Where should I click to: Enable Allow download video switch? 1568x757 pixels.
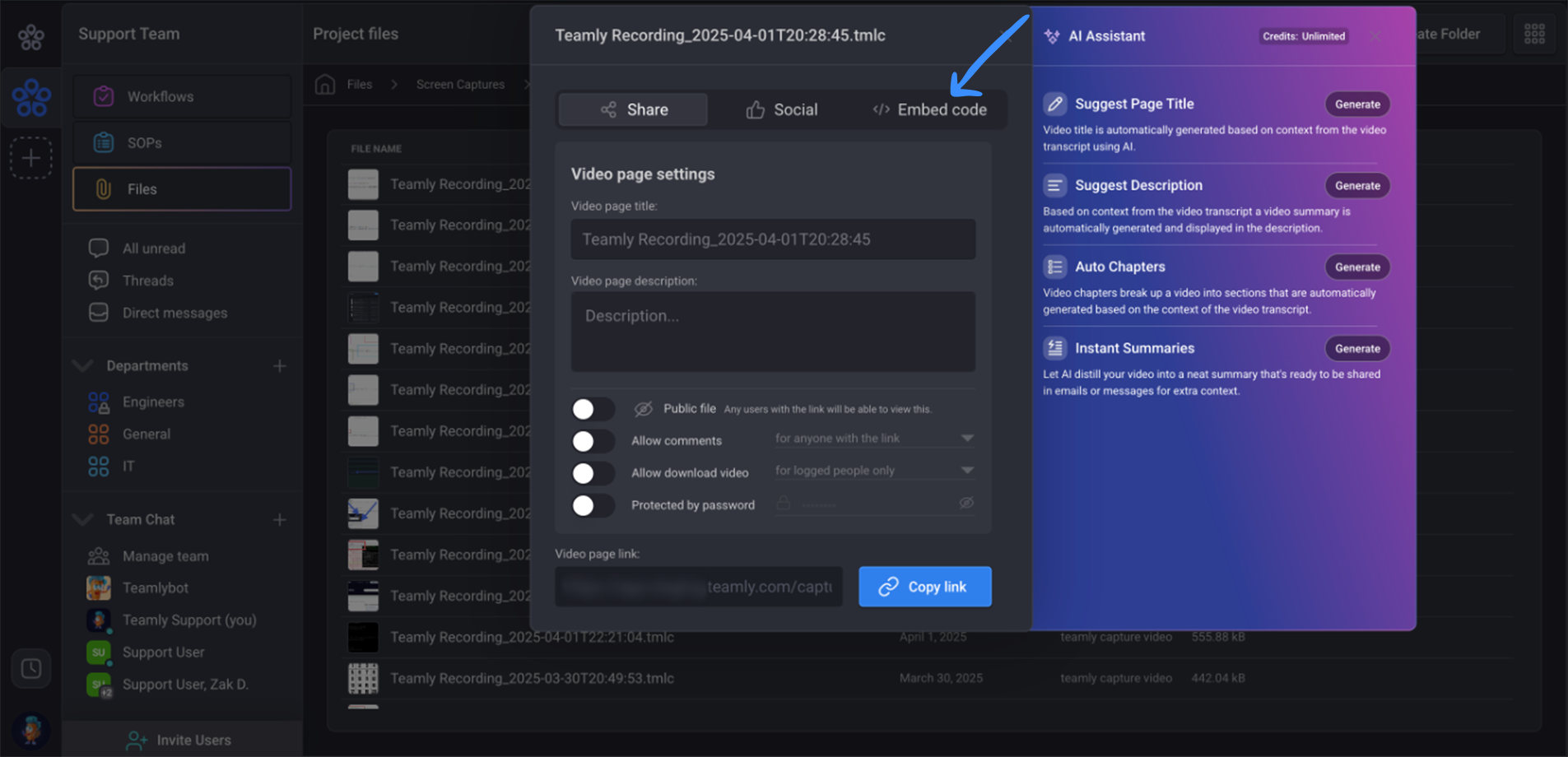click(x=593, y=473)
